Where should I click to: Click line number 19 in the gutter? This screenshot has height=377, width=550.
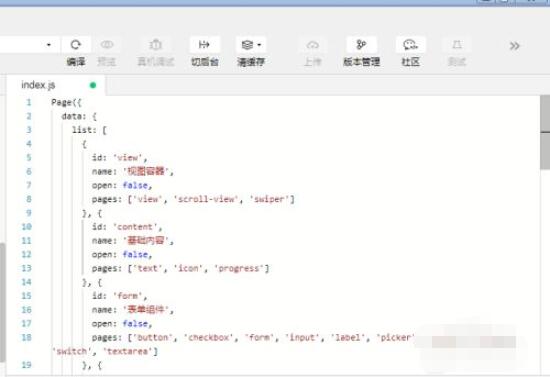(x=27, y=365)
